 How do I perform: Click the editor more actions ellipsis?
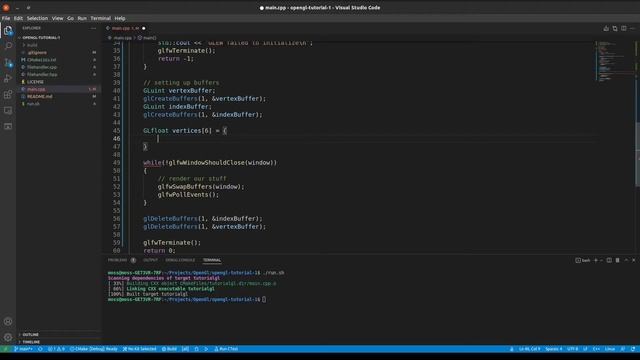633,28
